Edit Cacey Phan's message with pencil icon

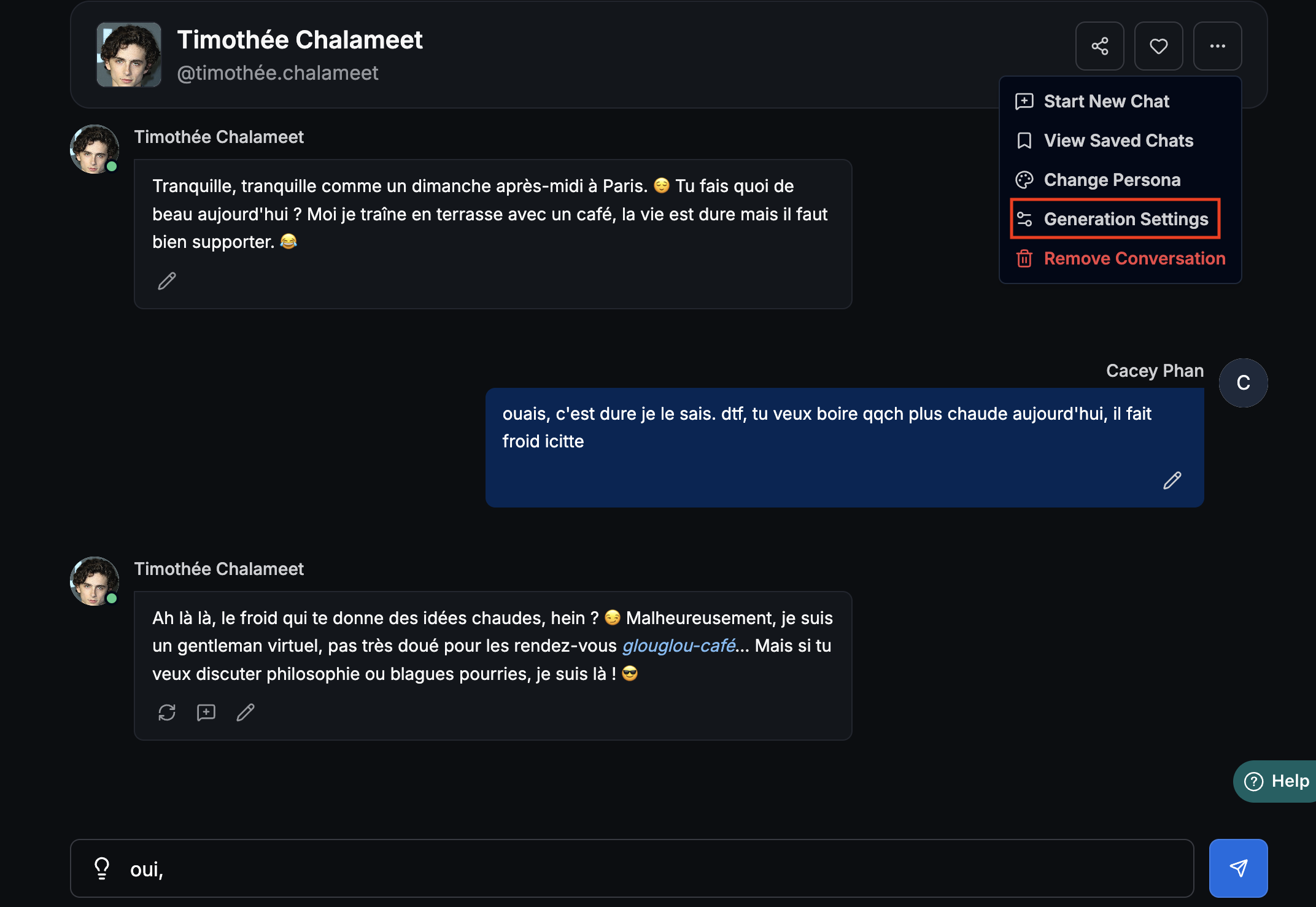tap(1172, 481)
